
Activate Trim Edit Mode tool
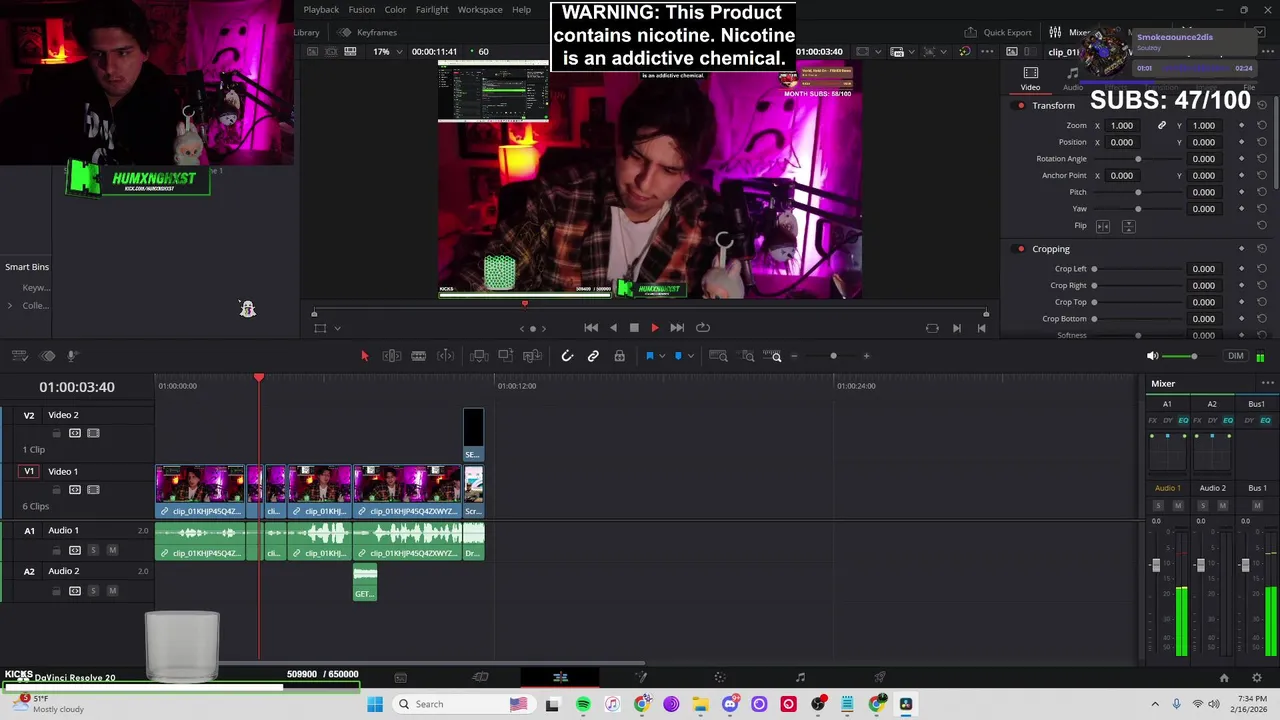coord(392,356)
